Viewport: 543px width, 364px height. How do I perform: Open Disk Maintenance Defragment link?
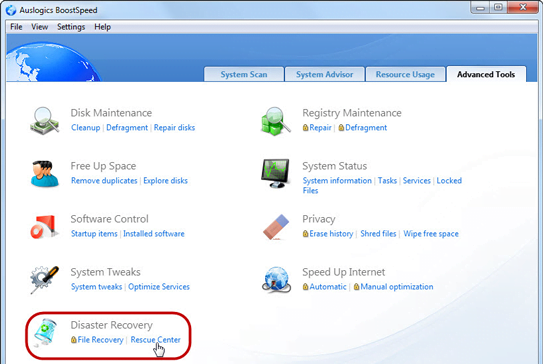coord(127,127)
